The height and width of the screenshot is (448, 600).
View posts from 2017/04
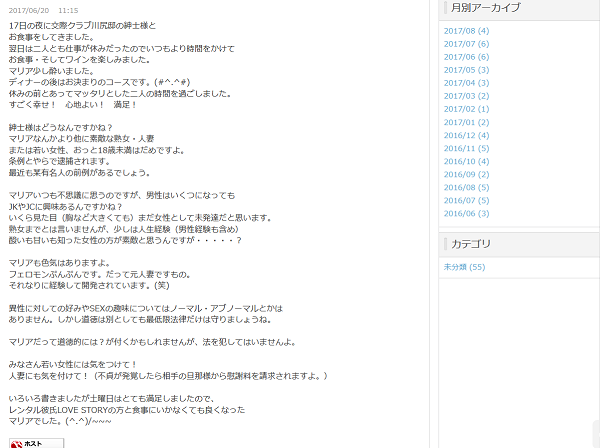(466, 83)
